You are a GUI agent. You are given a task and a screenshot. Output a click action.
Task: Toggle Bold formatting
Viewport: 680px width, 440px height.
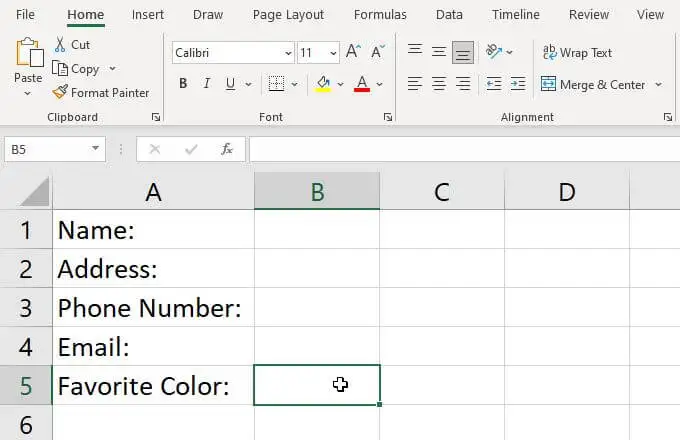click(183, 84)
